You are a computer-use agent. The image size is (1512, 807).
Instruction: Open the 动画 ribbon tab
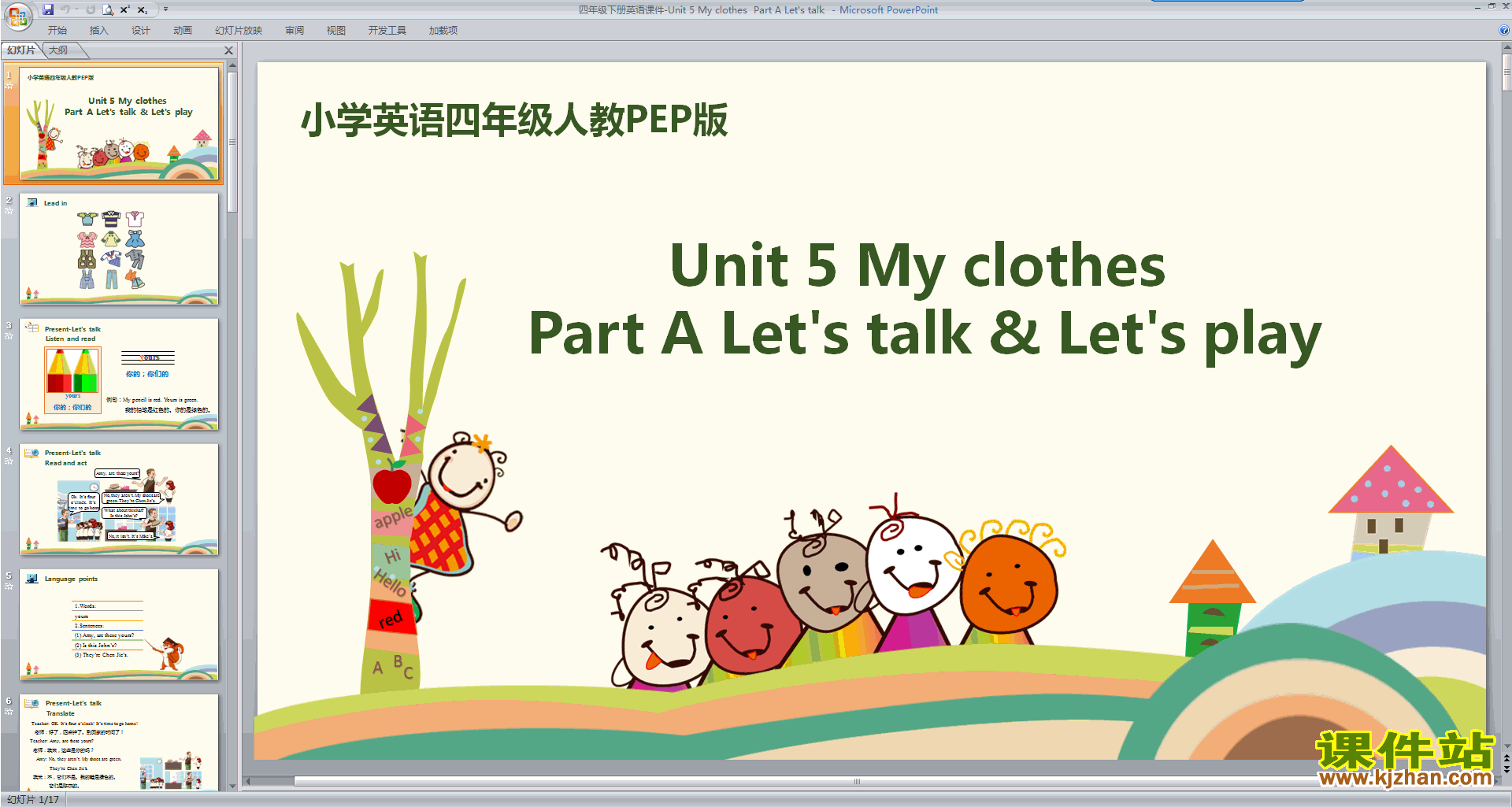click(x=183, y=31)
